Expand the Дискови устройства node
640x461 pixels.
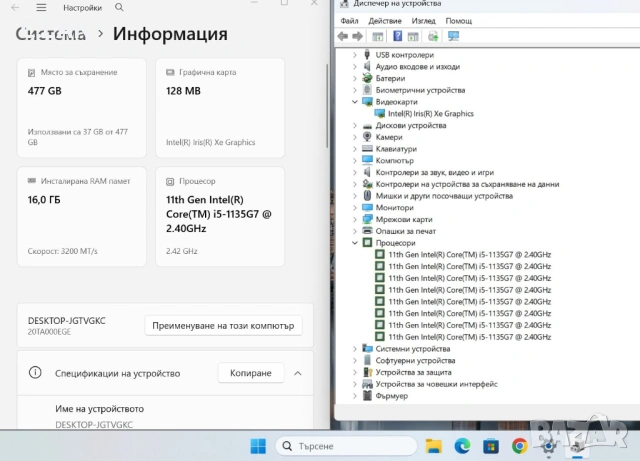tap(355, 125)
